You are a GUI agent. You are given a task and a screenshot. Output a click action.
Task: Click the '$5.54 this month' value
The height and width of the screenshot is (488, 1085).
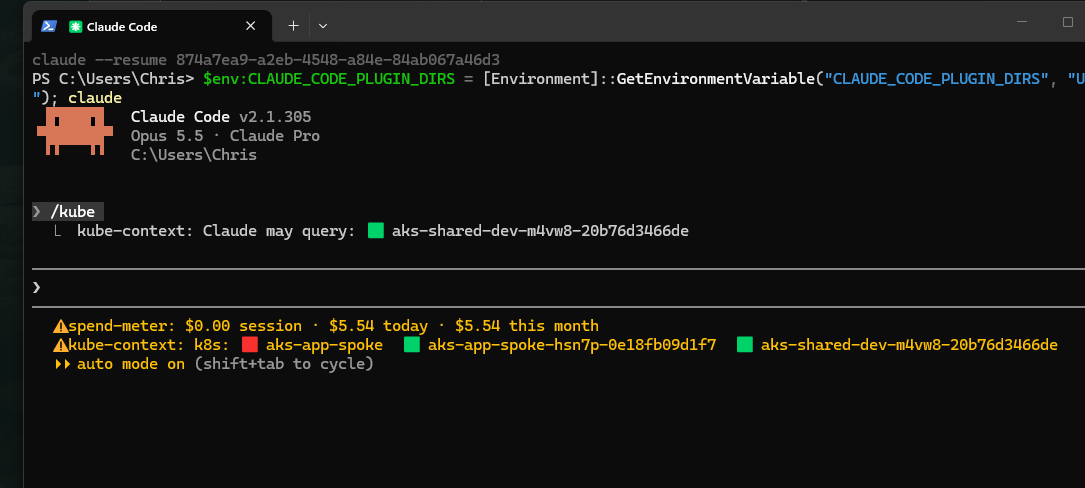(x=527, y=326)
